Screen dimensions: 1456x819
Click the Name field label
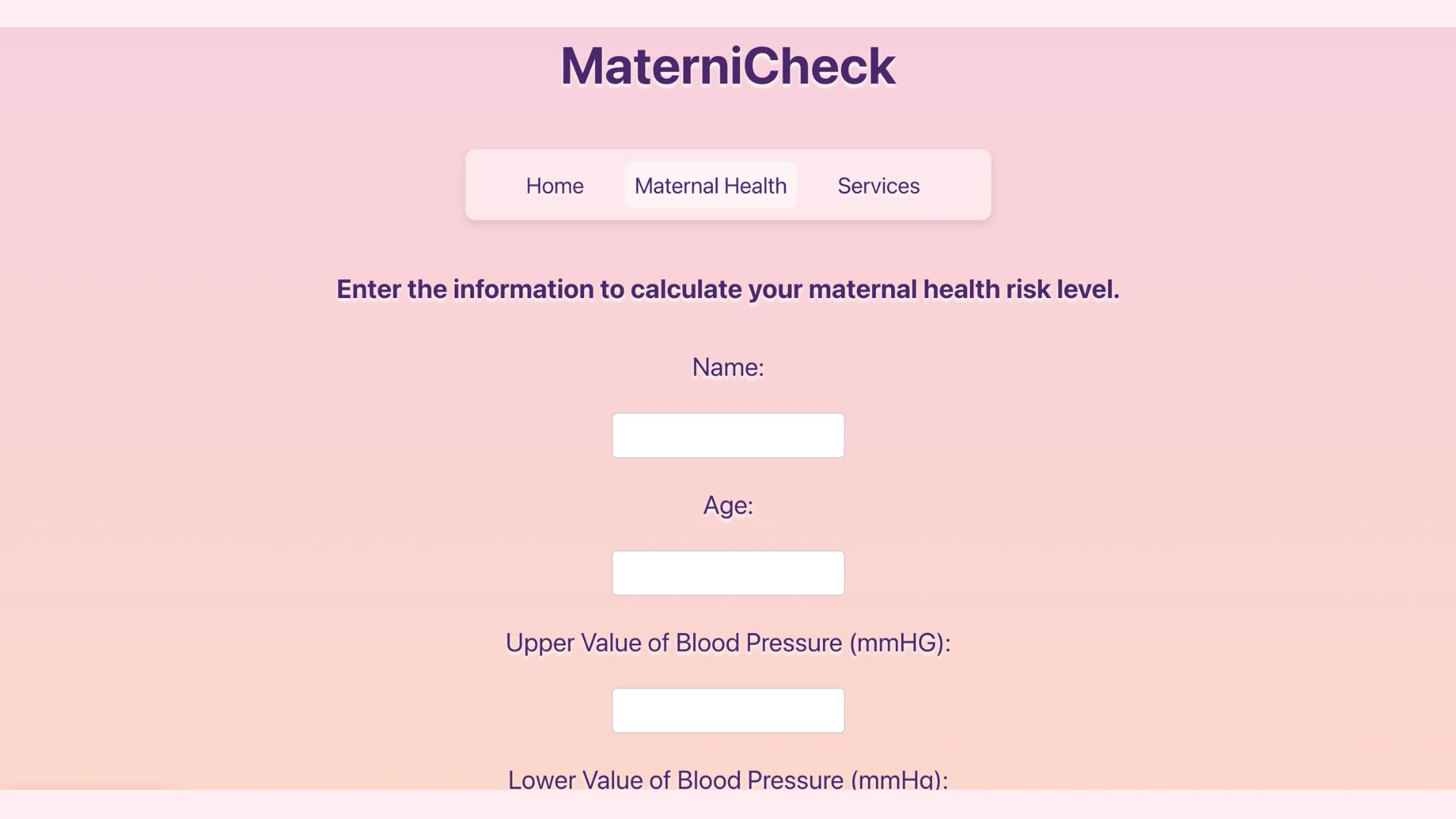(728, 368)
